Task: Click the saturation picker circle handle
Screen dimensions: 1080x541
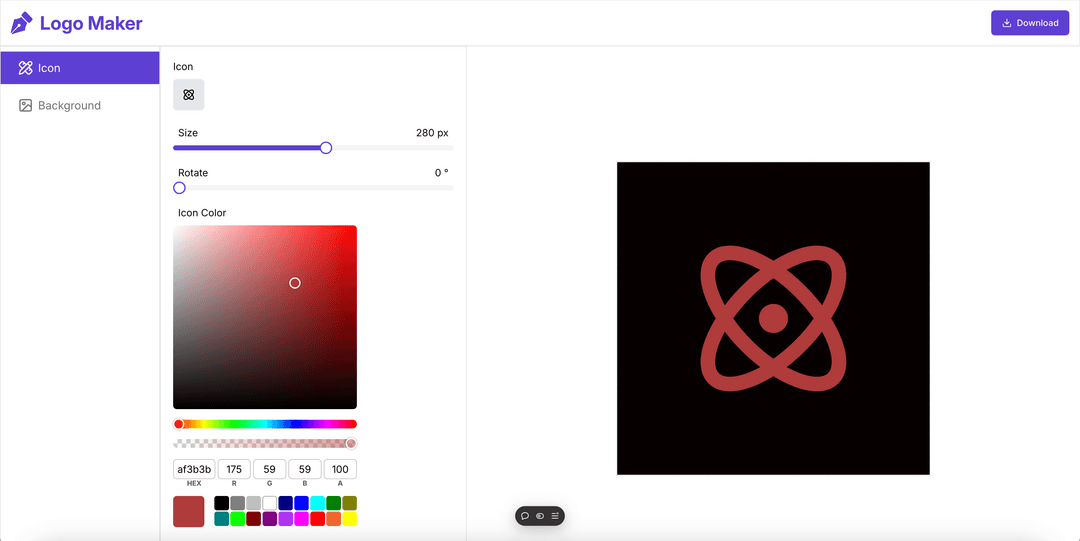Action: (x=295, y=283)
